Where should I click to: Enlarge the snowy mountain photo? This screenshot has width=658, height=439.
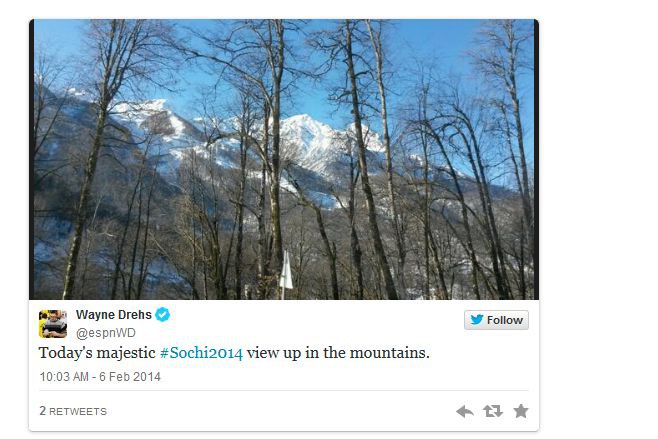tap(285, 160)
